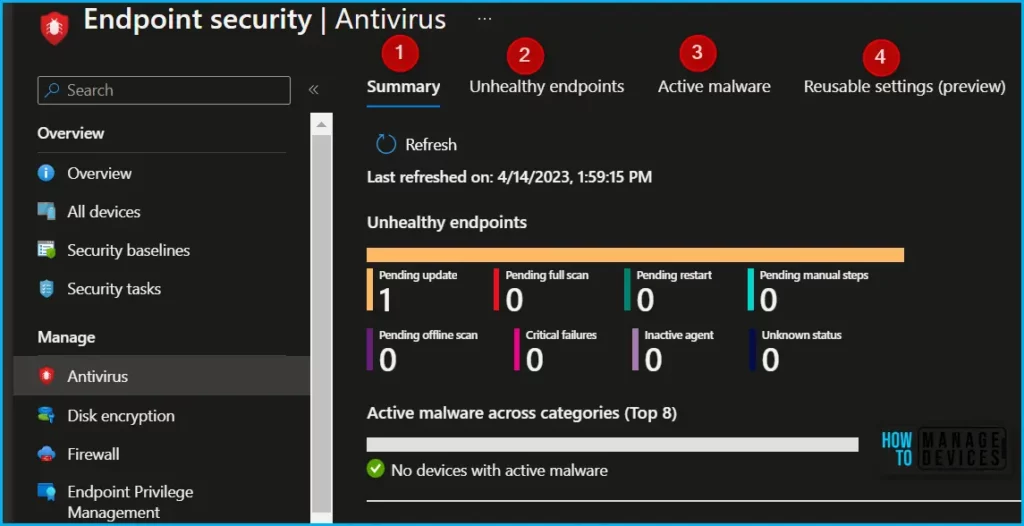Click the Firewall cloud icon
The image size is (1024, 526).
point(46,453)
